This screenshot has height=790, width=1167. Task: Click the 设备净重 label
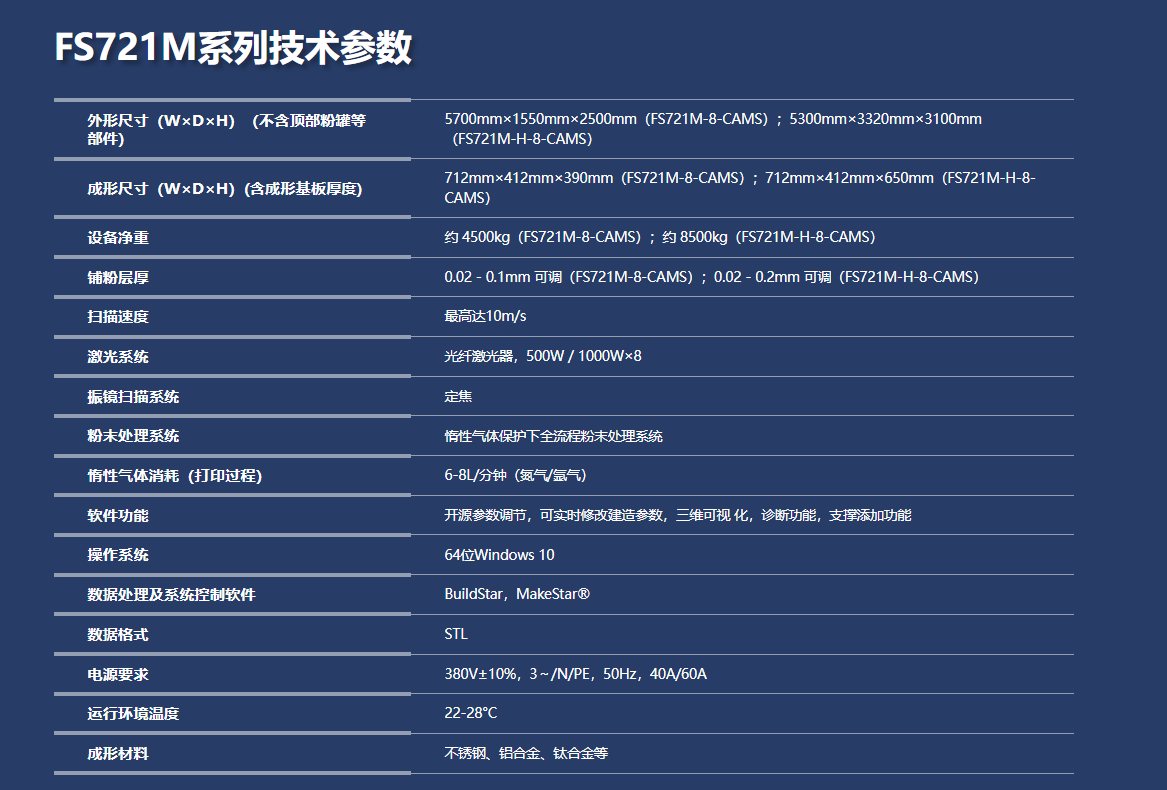[118, 238]
